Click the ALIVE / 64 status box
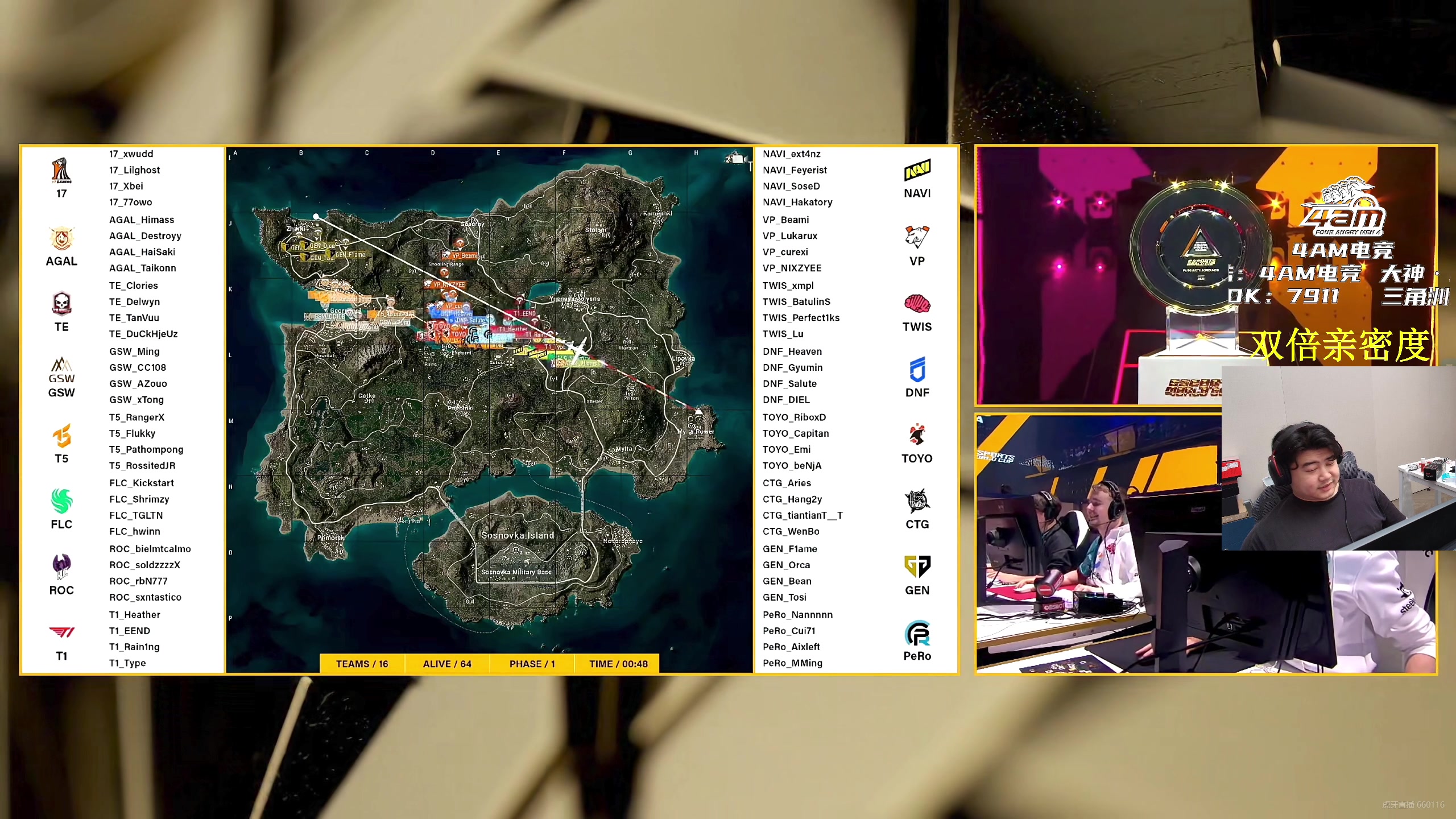Viewport: 1456px width, 819px height. [x=447, y=664]
